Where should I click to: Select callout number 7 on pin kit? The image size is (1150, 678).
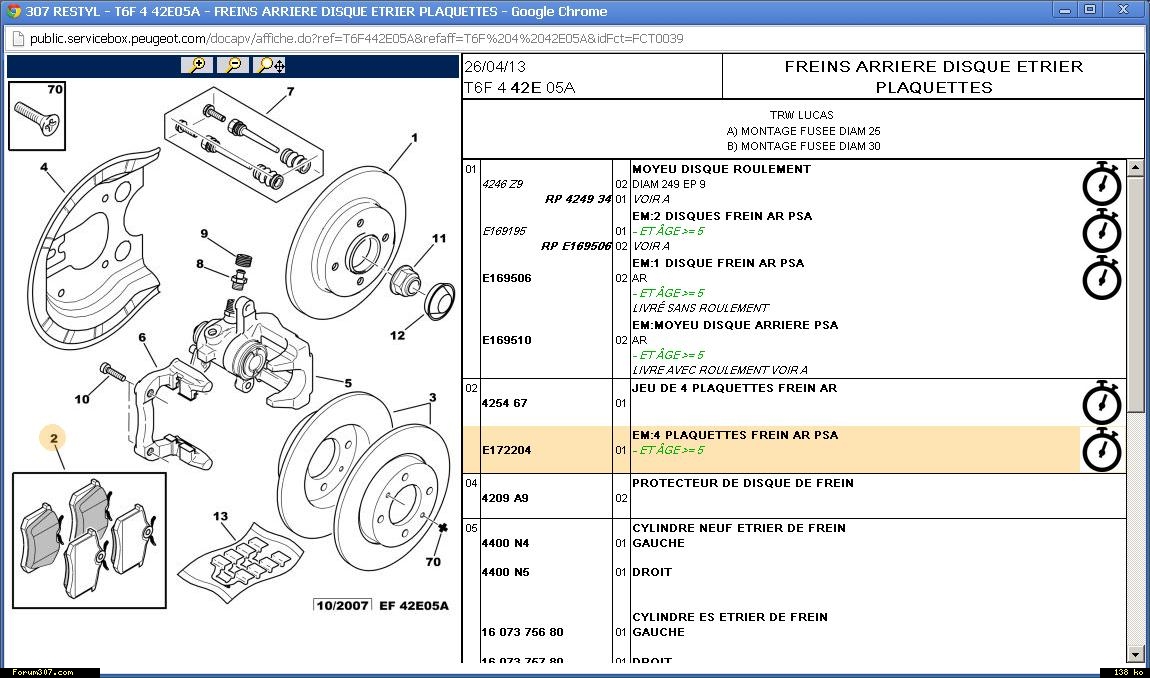[x=290, y=91]
